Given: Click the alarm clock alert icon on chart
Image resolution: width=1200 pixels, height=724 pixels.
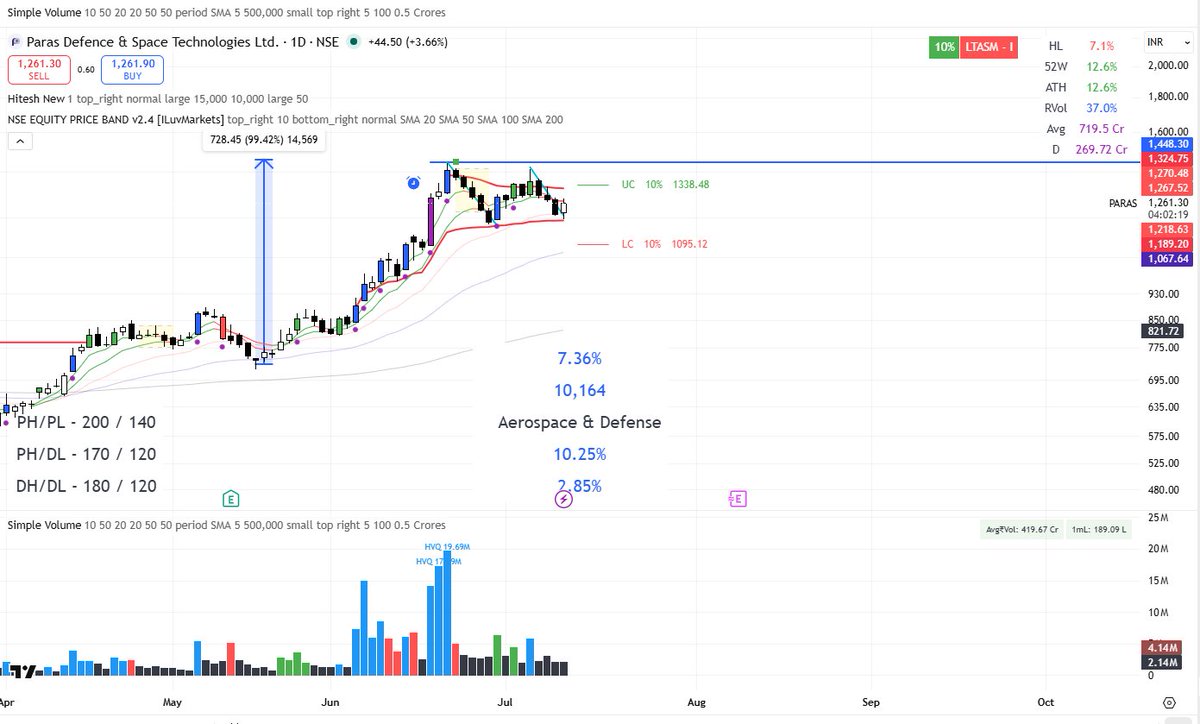Looking at the screenshot, I should click(414, 182).
